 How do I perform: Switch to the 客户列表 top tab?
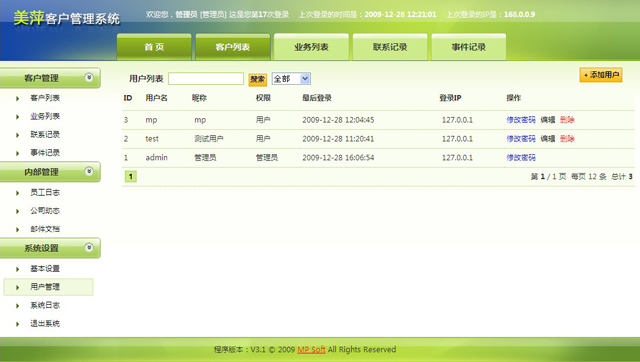233,47
